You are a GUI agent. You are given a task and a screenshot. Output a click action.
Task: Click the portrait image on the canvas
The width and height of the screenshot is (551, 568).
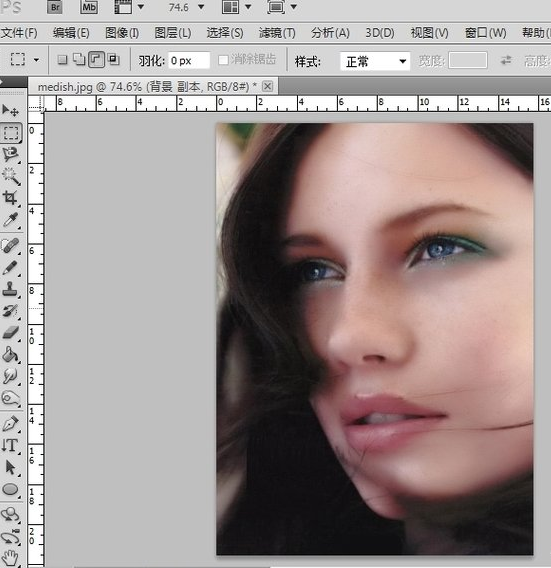[375, 339]
